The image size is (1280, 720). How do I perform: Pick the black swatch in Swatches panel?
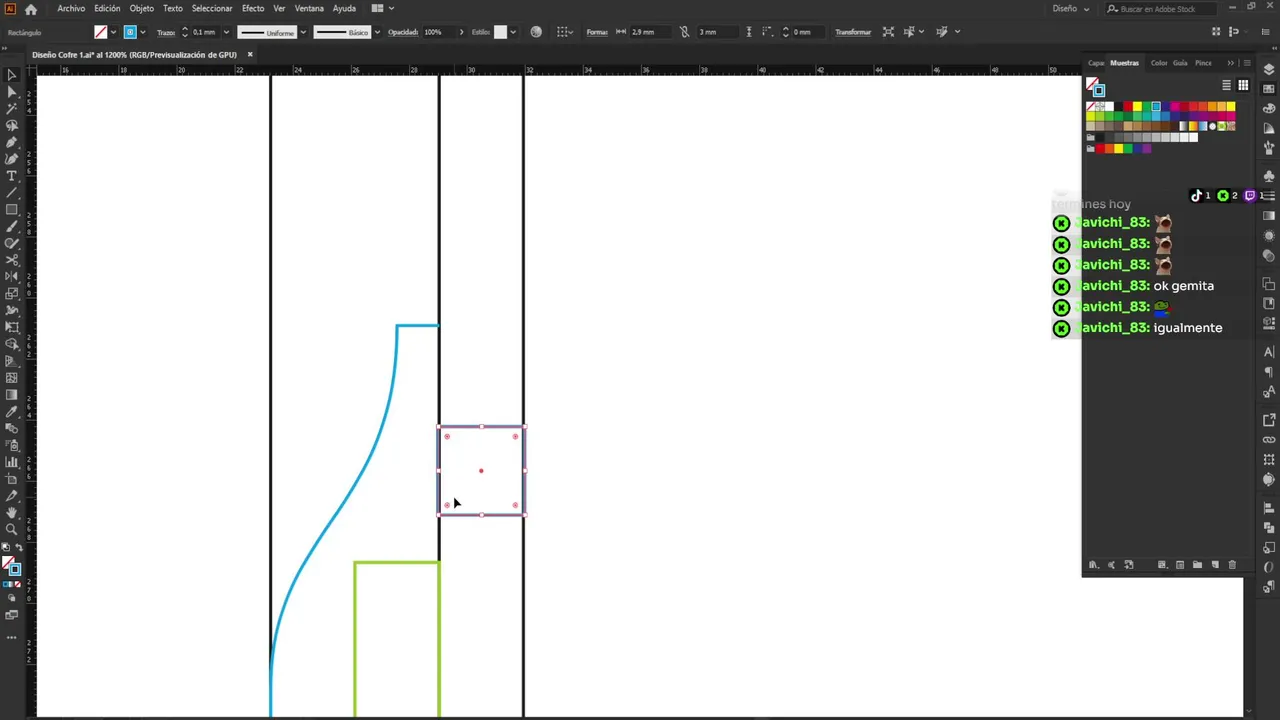(x=1119, y=106)
